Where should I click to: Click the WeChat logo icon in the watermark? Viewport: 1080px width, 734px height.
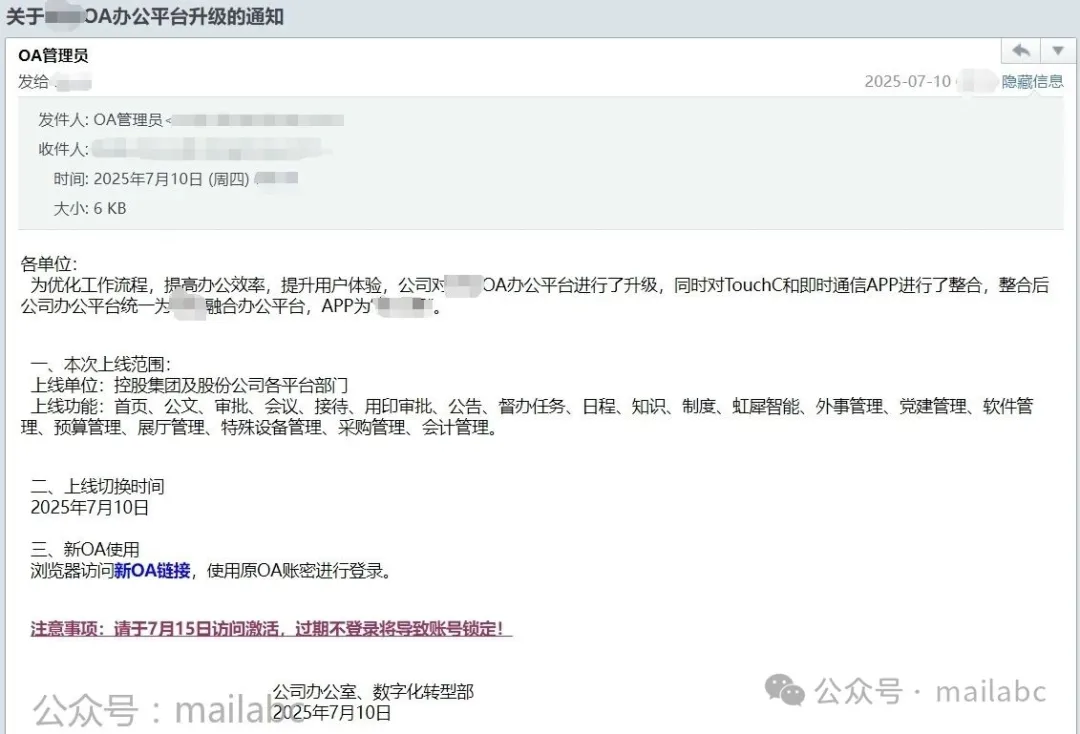(785, 690)
